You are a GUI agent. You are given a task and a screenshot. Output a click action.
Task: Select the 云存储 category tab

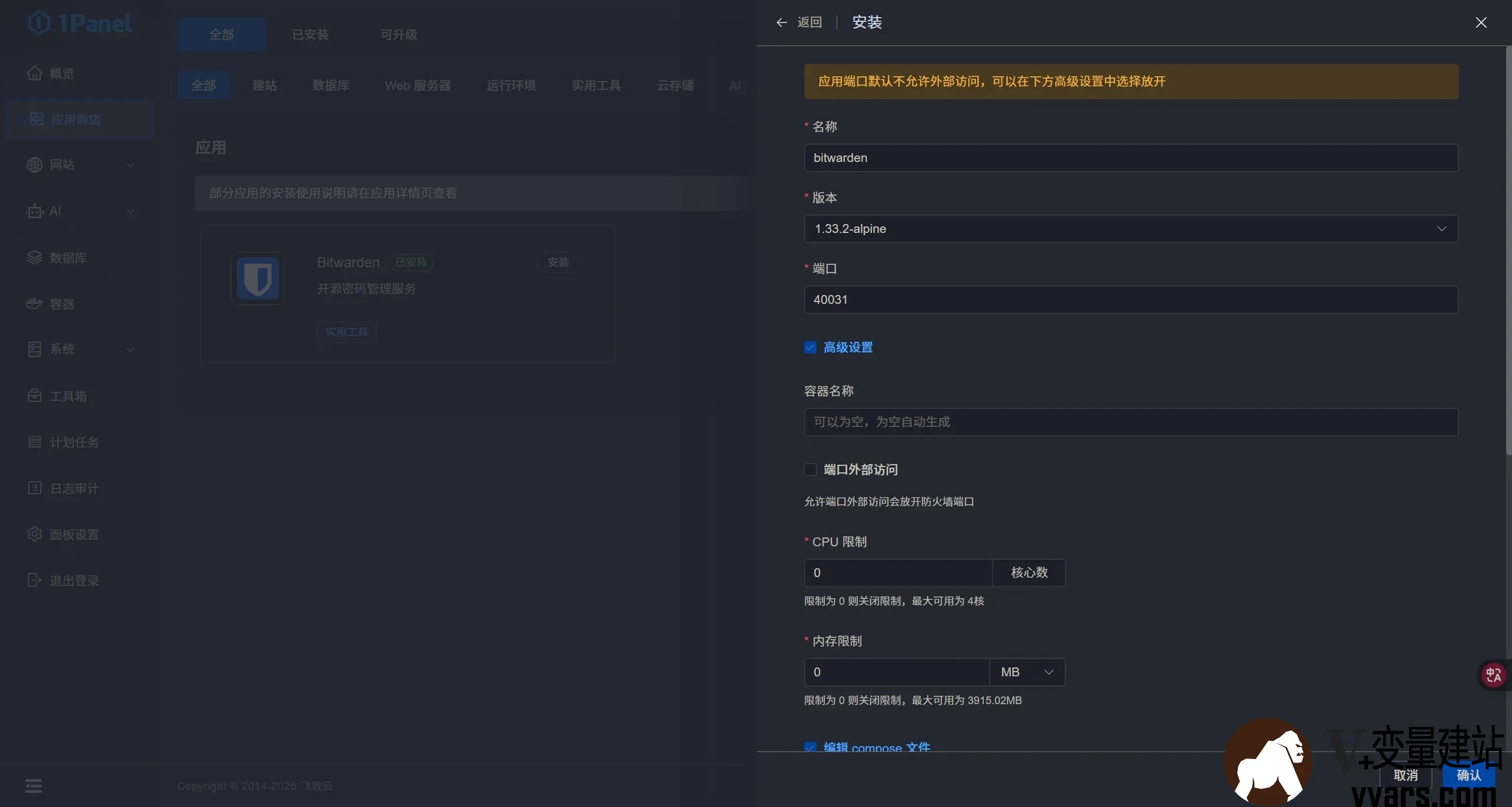[x=675, y=86]
